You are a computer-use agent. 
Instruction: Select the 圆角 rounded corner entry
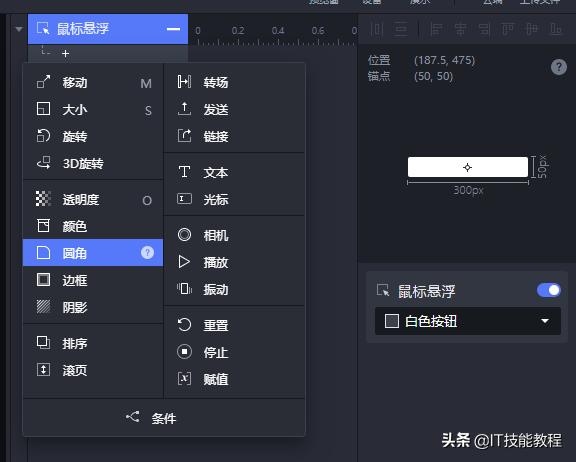(93, 253)
